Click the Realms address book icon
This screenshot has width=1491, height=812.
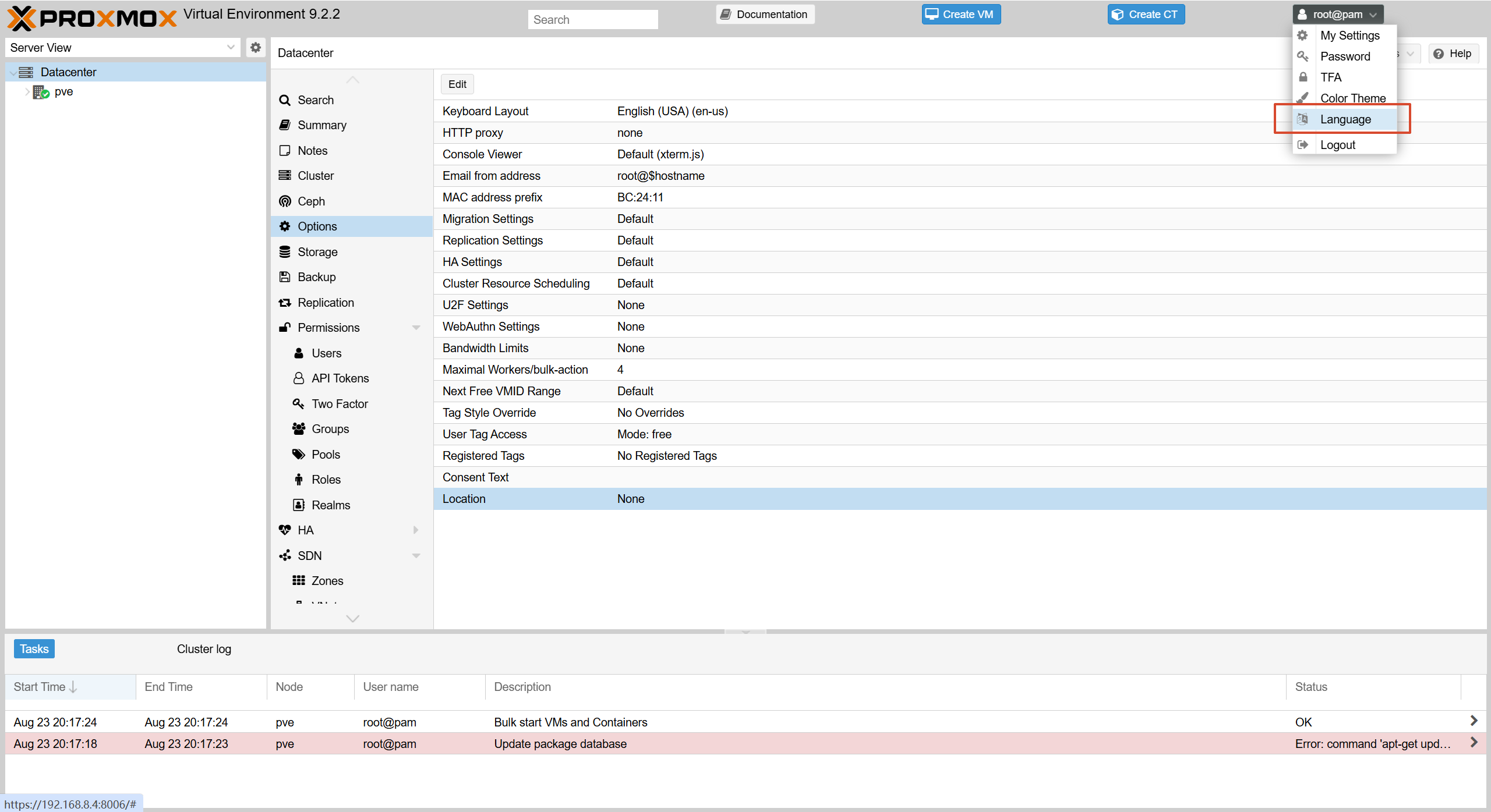[299, 505]
